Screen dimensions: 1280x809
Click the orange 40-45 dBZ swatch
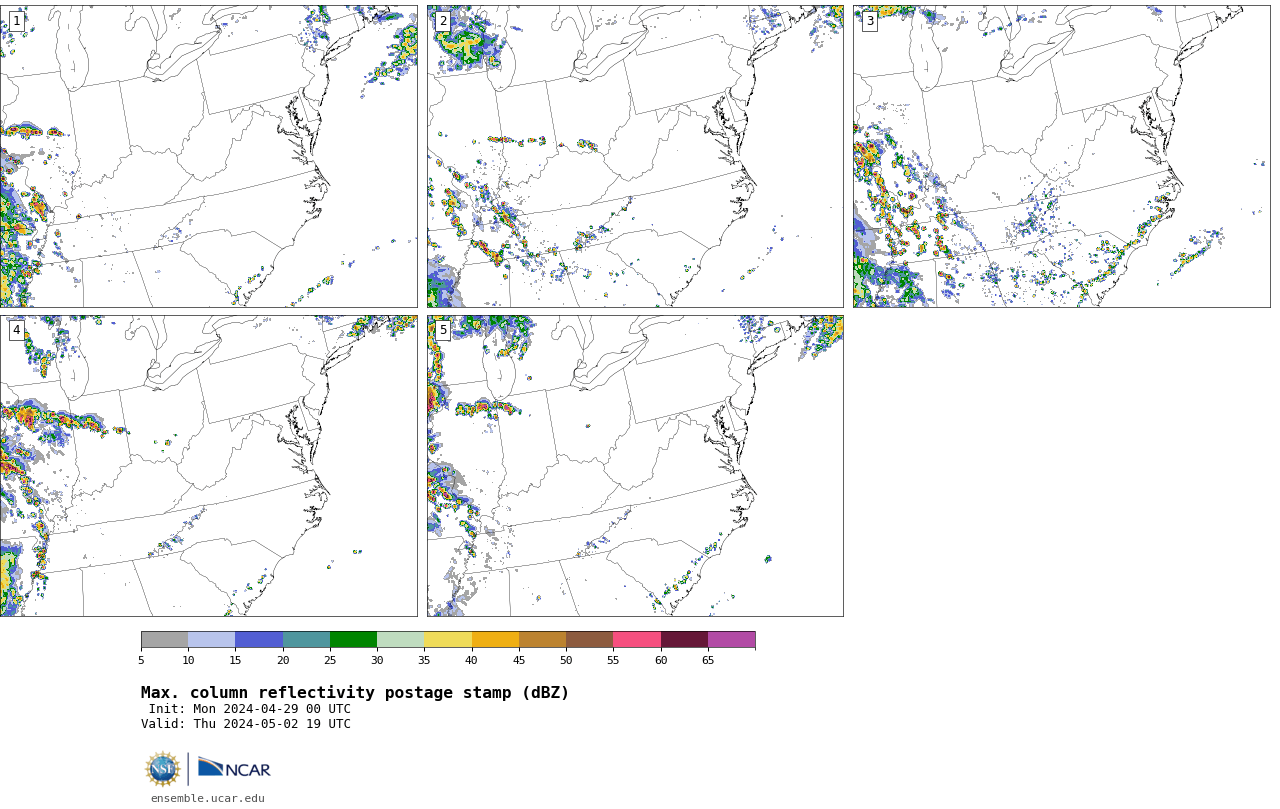[x=495, y=640]
